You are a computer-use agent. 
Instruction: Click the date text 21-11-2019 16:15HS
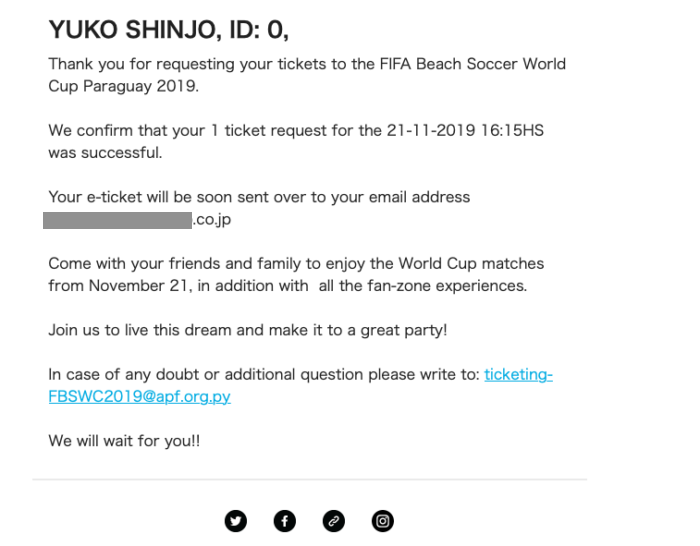pyautogui.click(x=465, y=130)
